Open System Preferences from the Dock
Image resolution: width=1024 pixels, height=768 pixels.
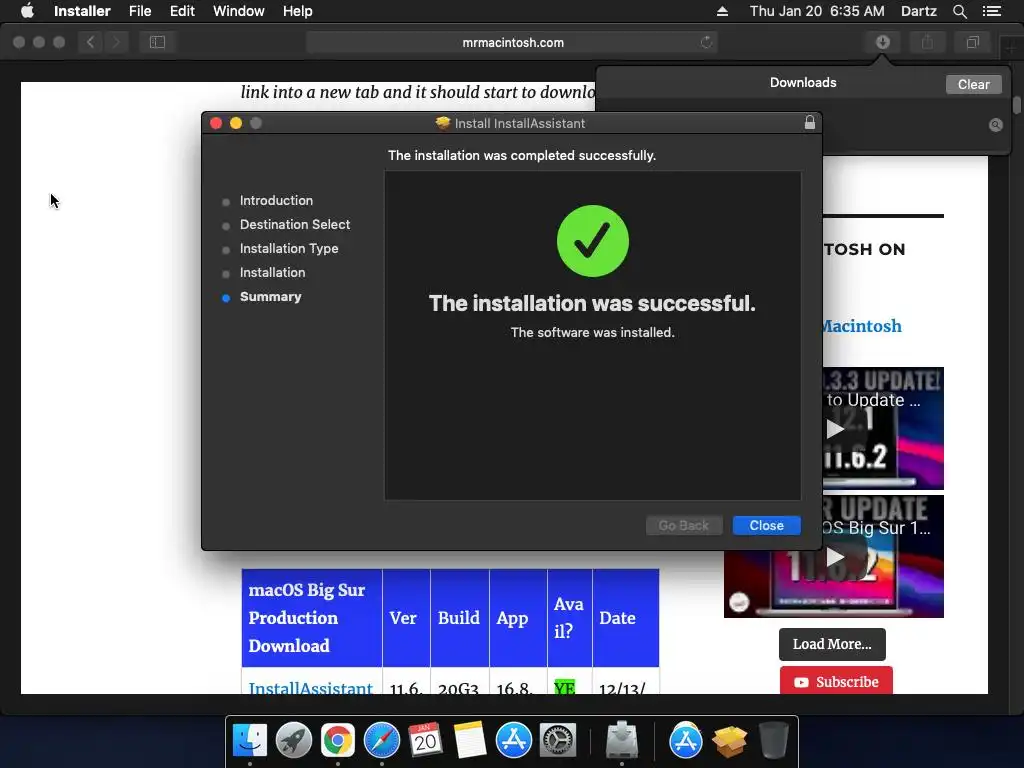pos(558,740)
